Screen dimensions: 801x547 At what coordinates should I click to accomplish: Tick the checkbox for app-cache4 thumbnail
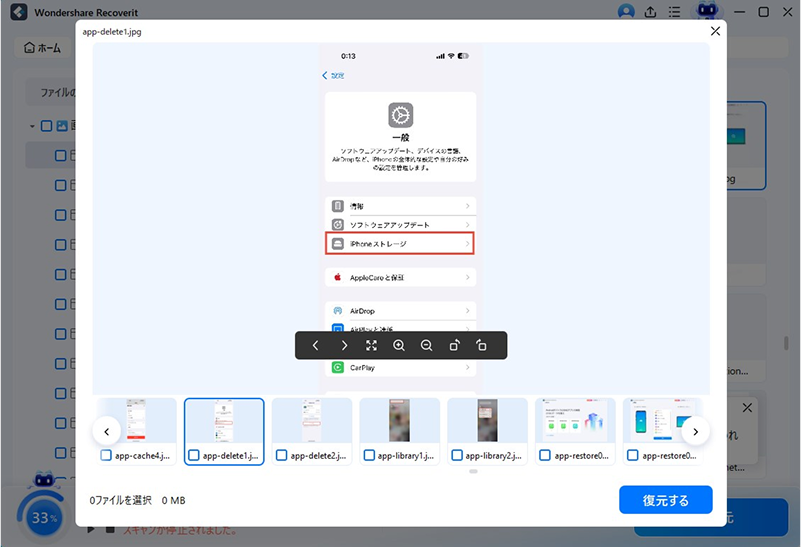[106, 455]
